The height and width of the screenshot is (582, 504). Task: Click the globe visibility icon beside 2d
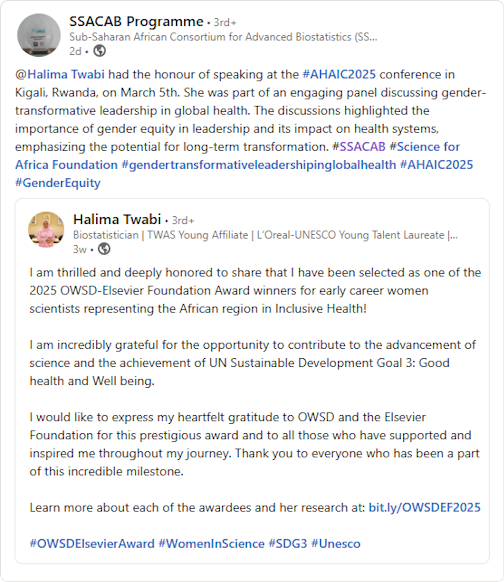99,51
